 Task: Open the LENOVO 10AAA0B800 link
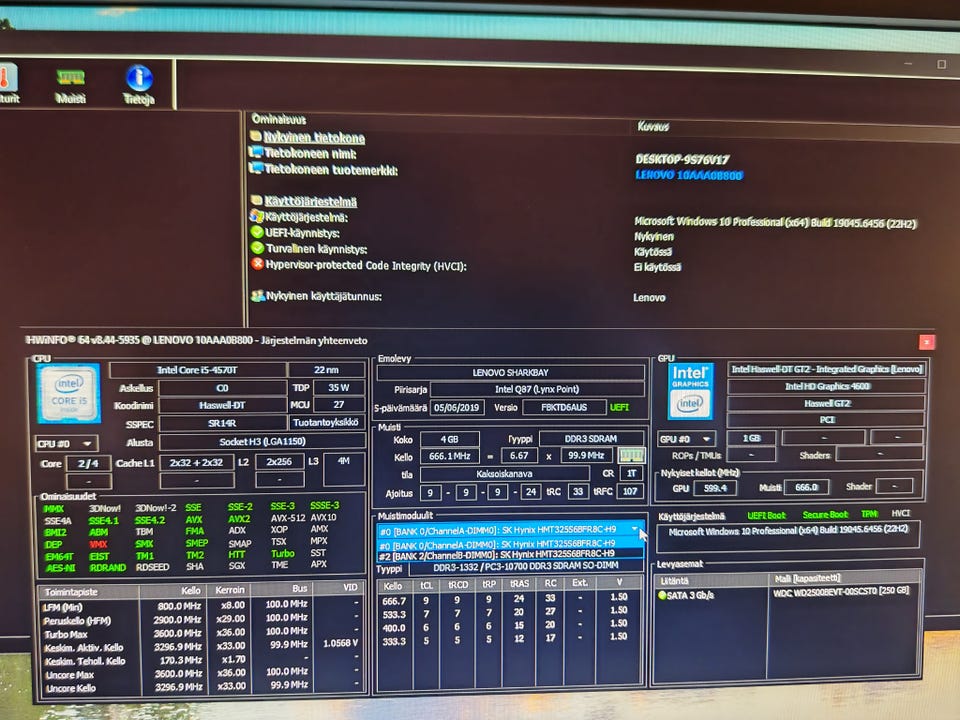tap(689, 175)
